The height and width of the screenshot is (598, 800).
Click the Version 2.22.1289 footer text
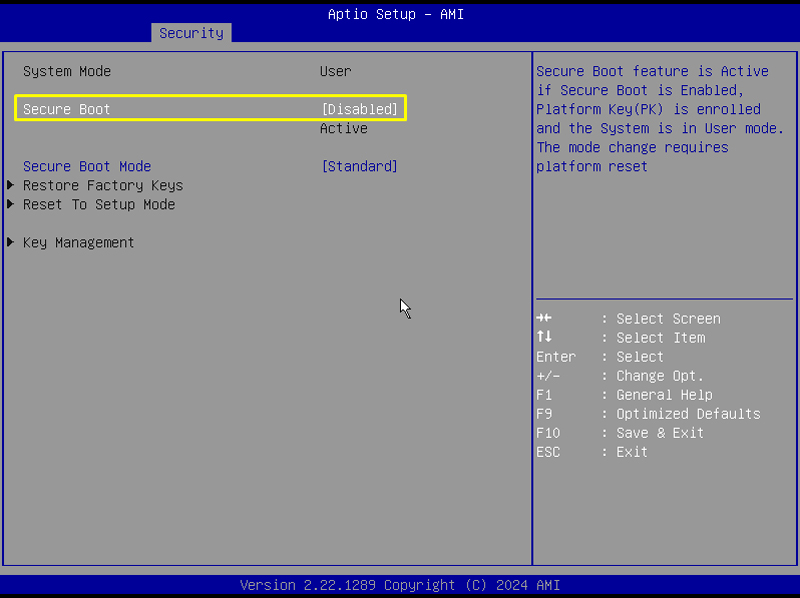[400, 585]
